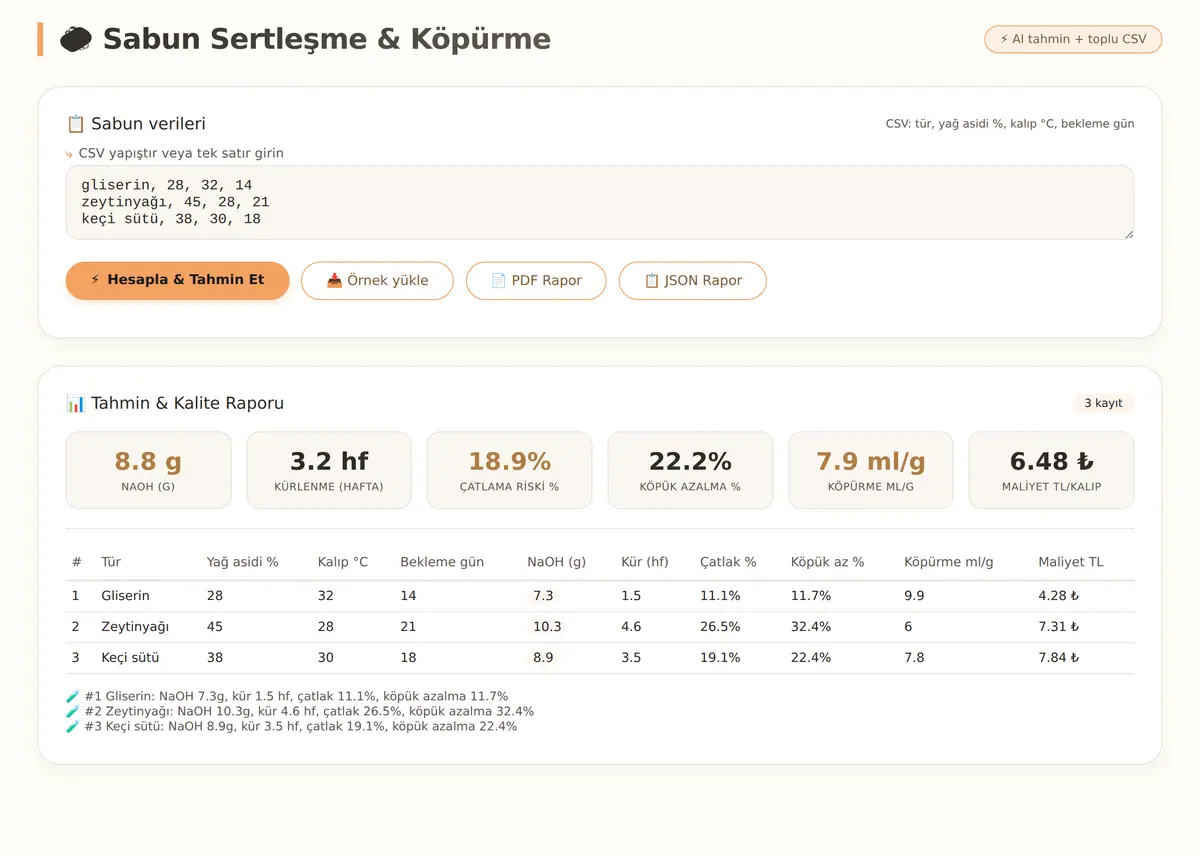Click the 3 kayıt badge

pos(1103,403)
